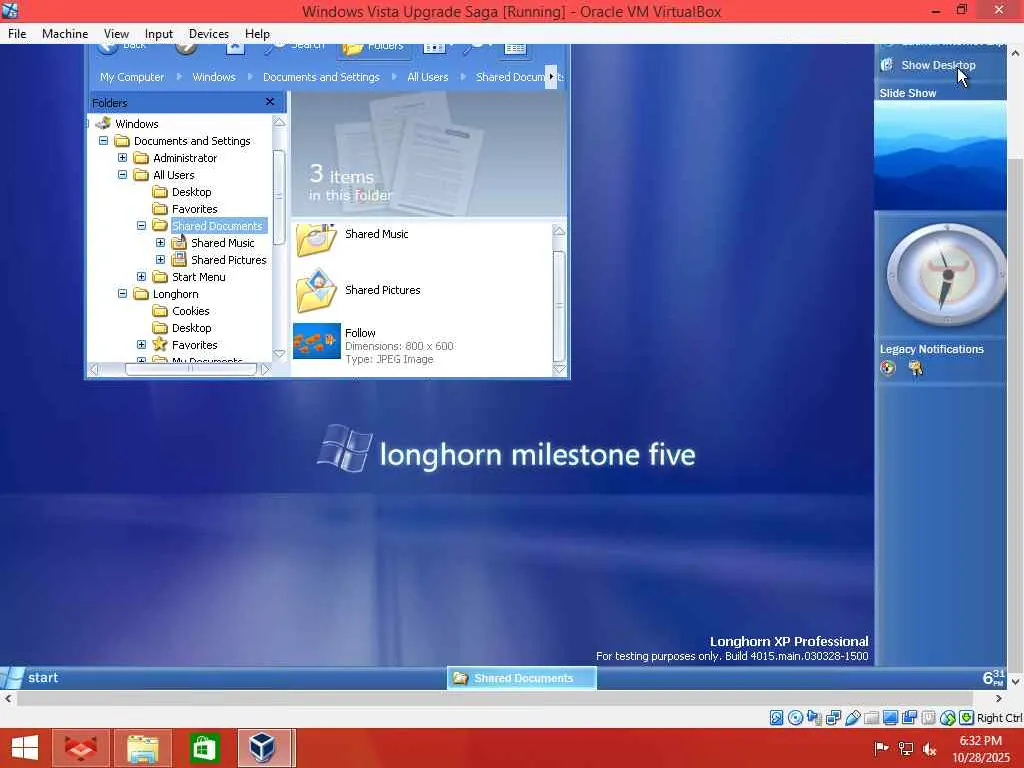Expand the Shared Pictures tree node
The image size is (1024, 768).
pos(160,259)
